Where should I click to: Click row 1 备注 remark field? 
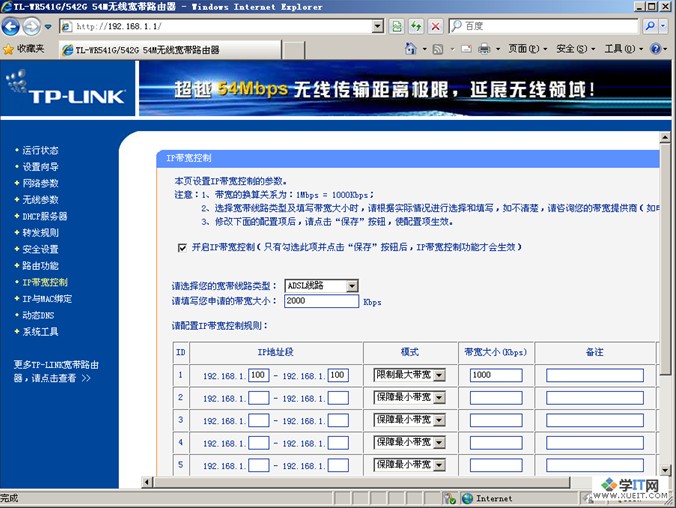pyautogui.click(x=595, y=375)
